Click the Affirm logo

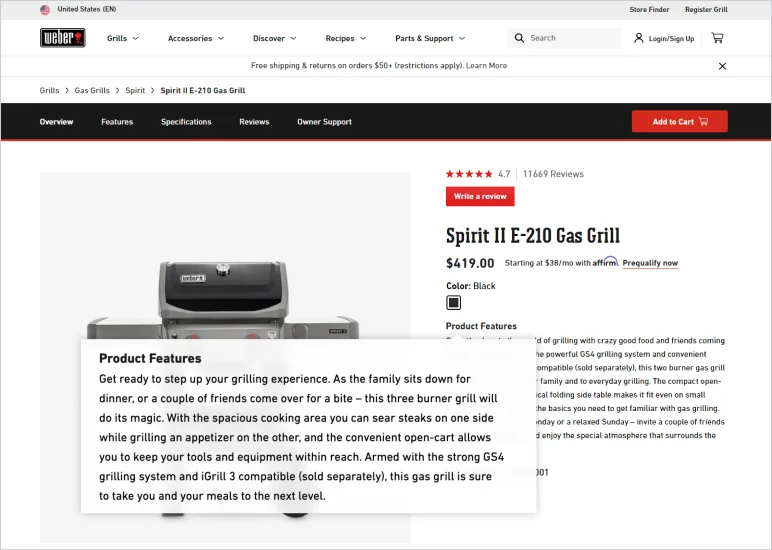[x=605, y=261]
